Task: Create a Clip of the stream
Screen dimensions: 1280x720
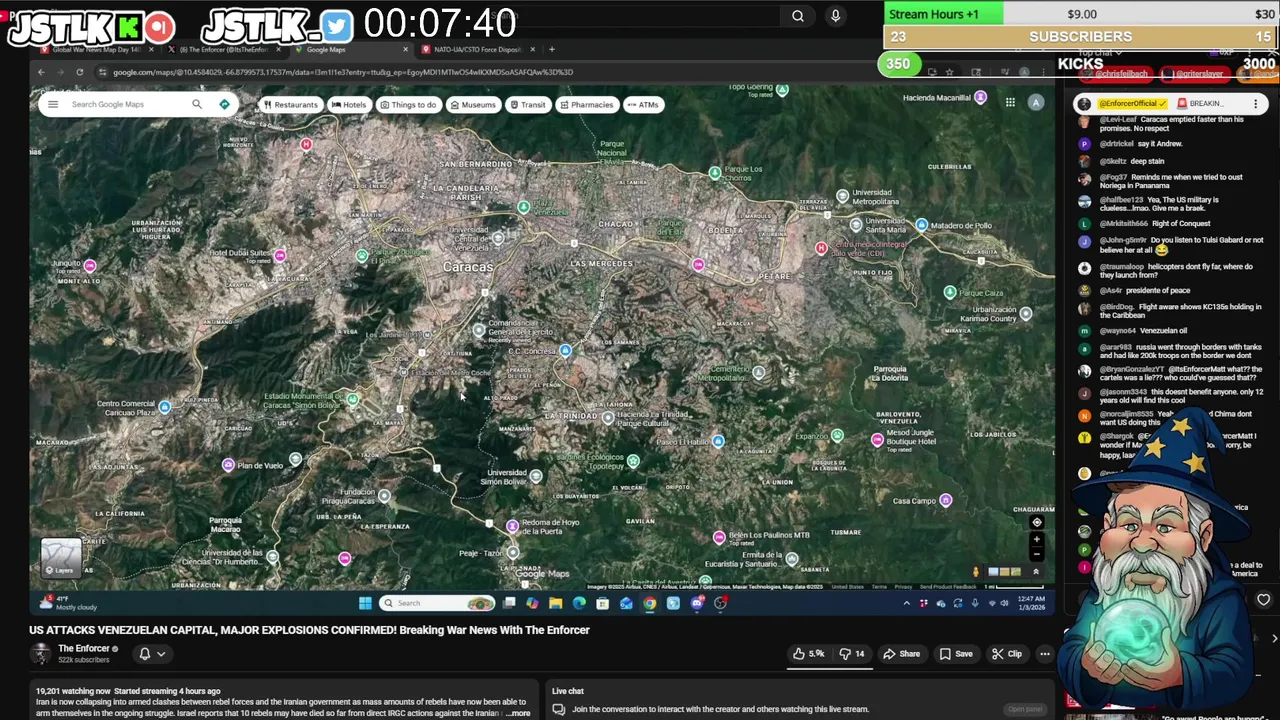Action: click(x=1006, y=654)
